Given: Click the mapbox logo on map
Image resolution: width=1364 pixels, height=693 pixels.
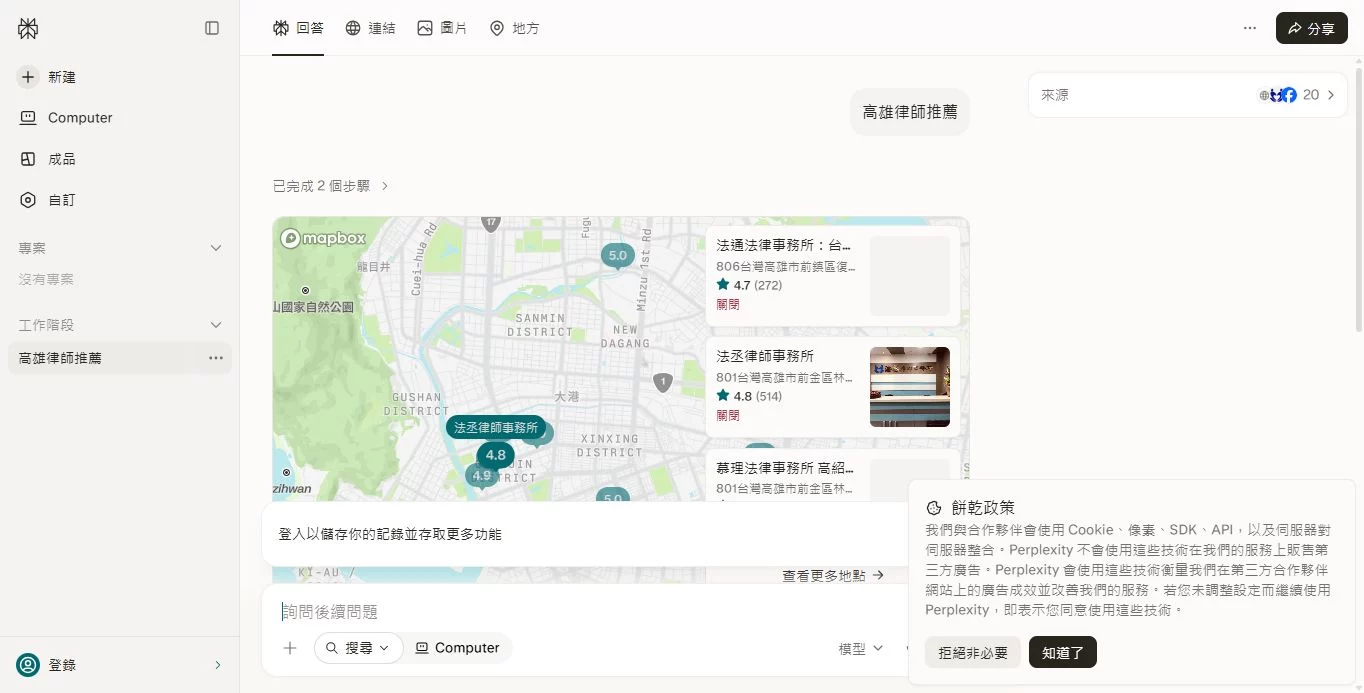Looking at the screenshot, I should tap(323, 238).
